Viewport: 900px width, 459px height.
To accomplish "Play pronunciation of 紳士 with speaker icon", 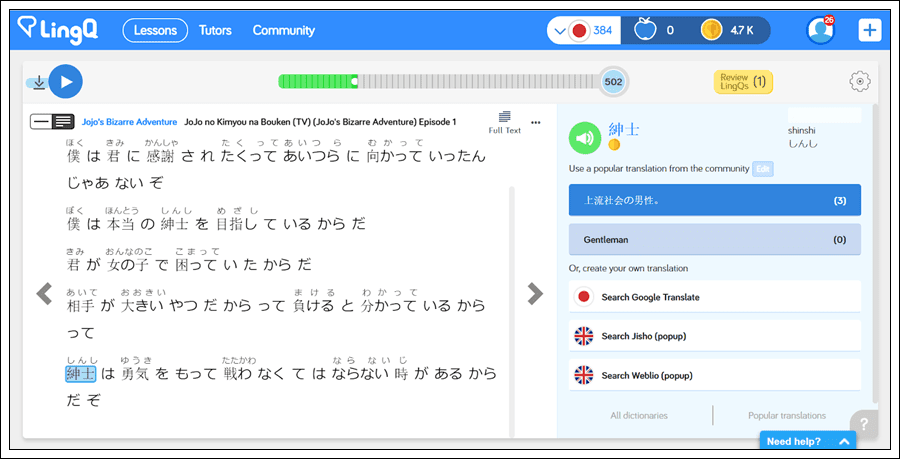I will [587, 138].
